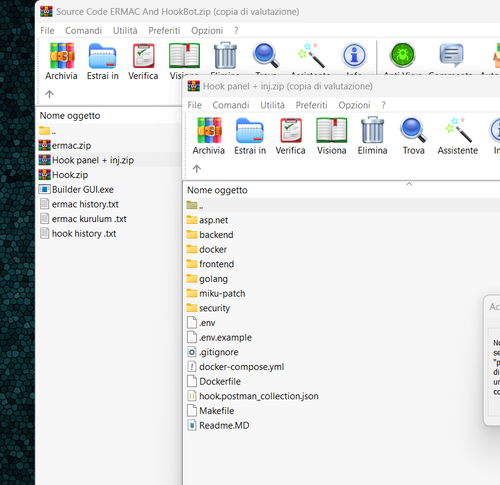This screenshot has width=500, height=485.
Task: Click Estrai in icon in Source Code ERMAC window
Action: tap(102, 56)
